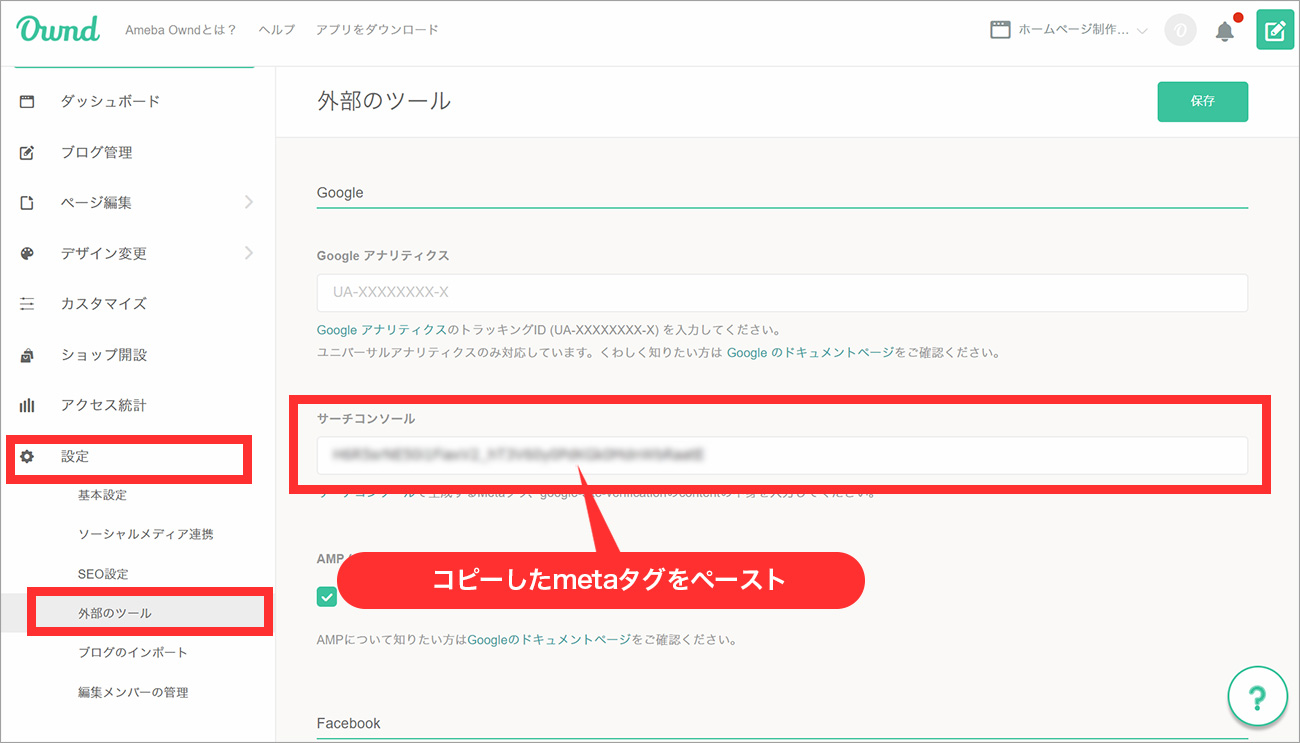Open the green help question mark
This screenshot has width=1300, height=743.
pos(1258,696)
